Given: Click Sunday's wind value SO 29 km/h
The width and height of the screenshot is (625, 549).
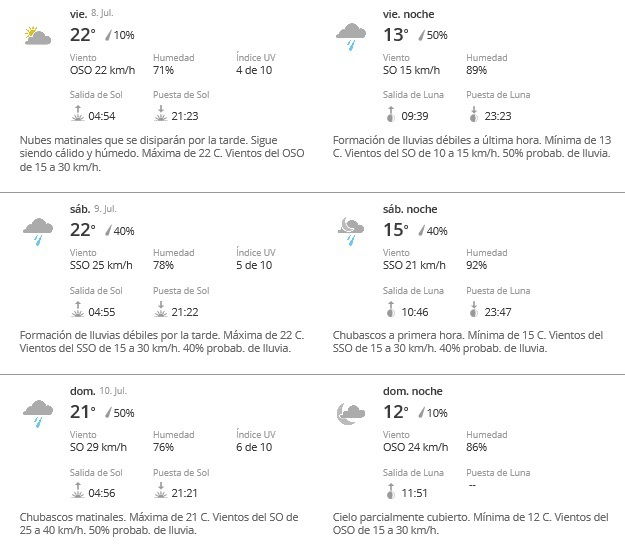Looking at the screenshot, I should point(98,447).
